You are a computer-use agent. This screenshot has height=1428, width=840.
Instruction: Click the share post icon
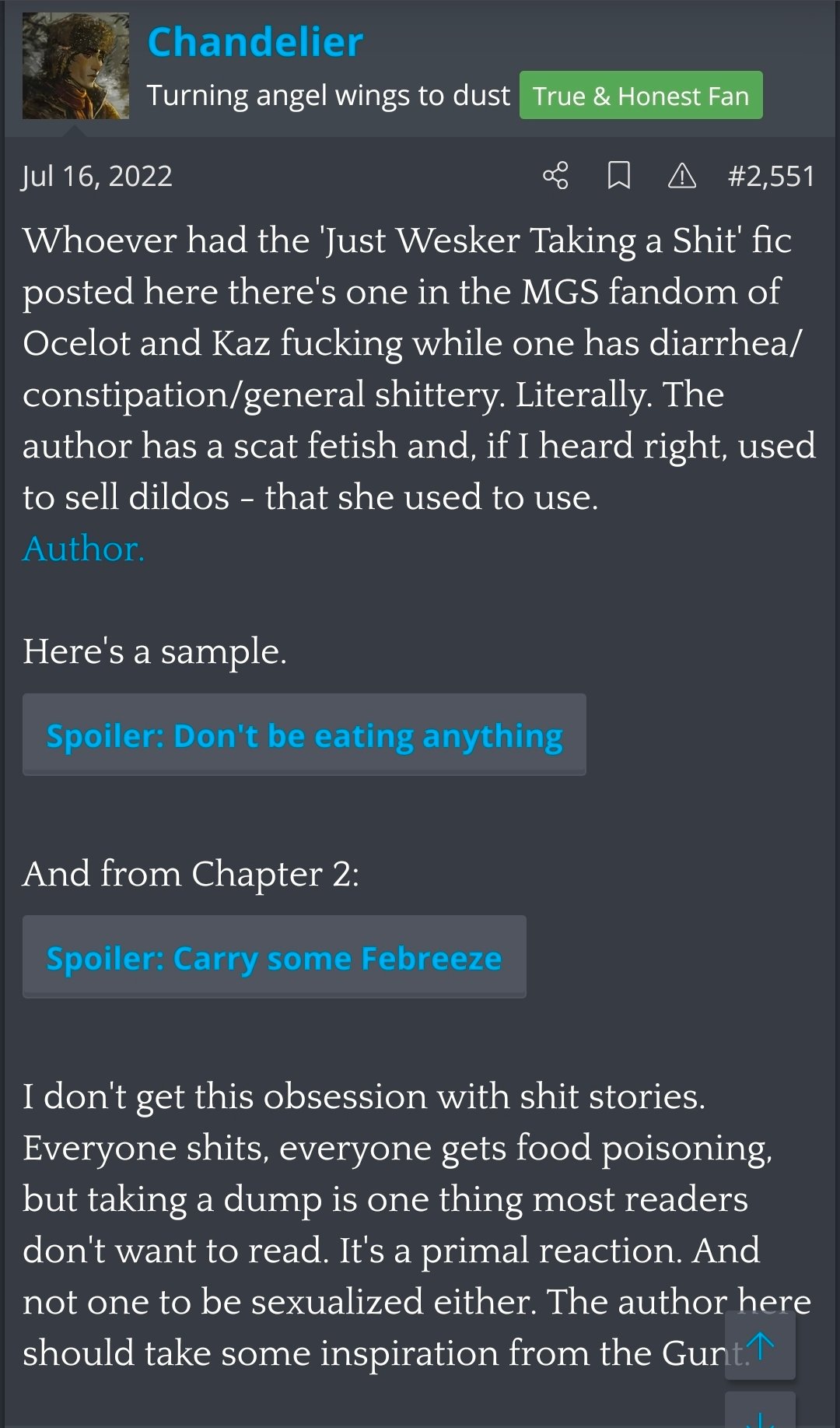555,176
